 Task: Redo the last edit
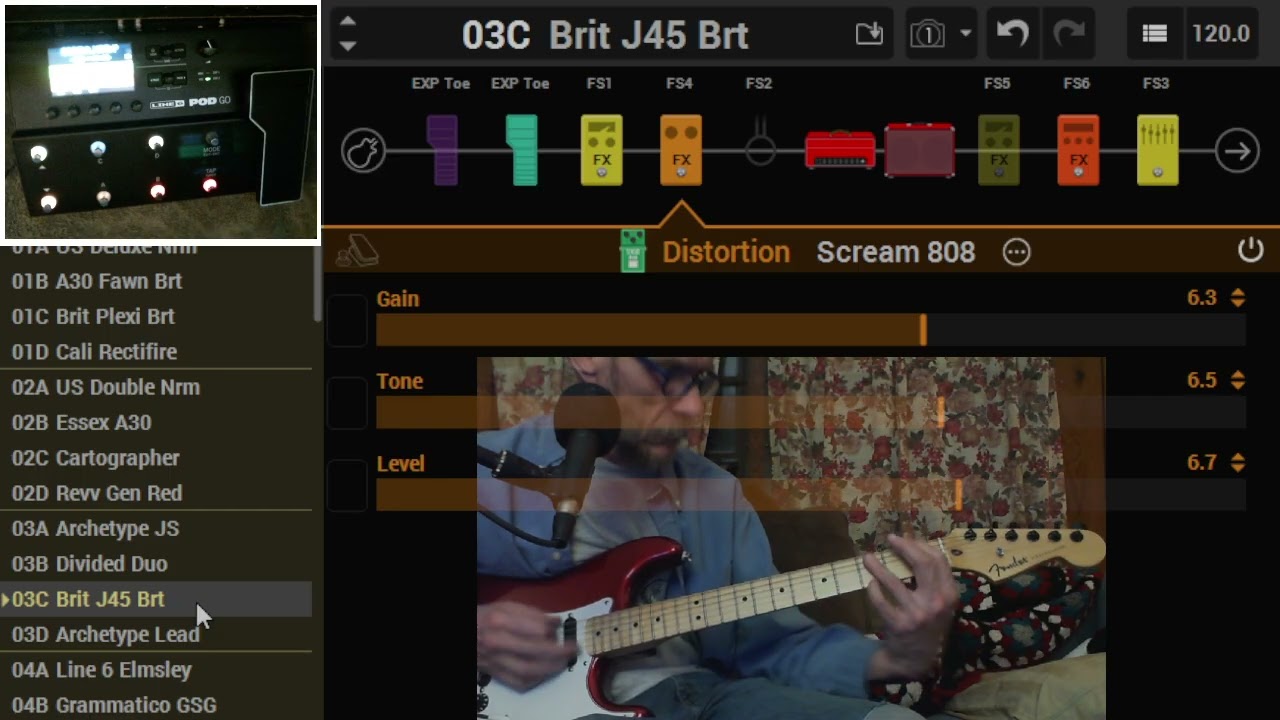(1069, 34)
